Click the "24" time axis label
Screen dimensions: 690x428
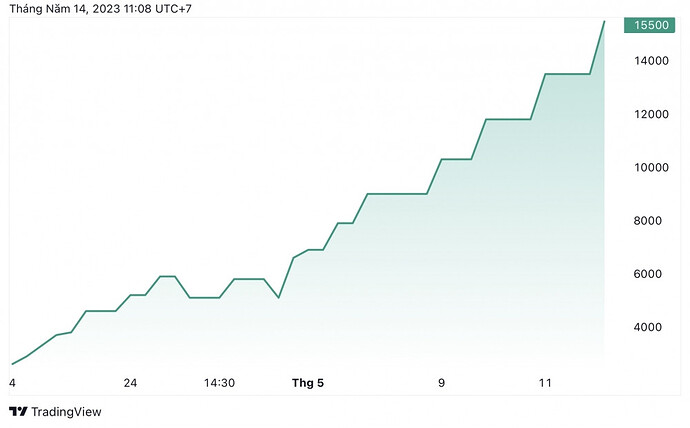(x=130, y=383)
